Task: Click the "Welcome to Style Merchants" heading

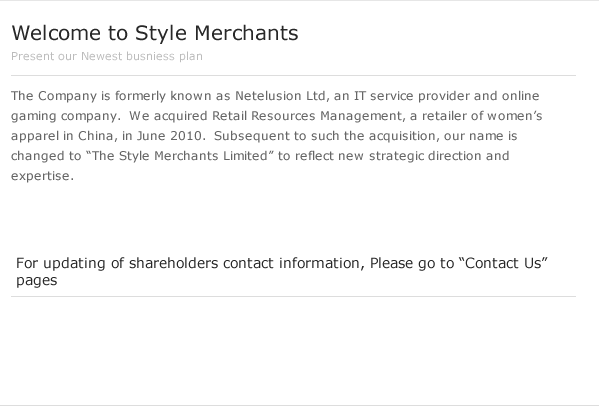Action: (x=155, y=33)
